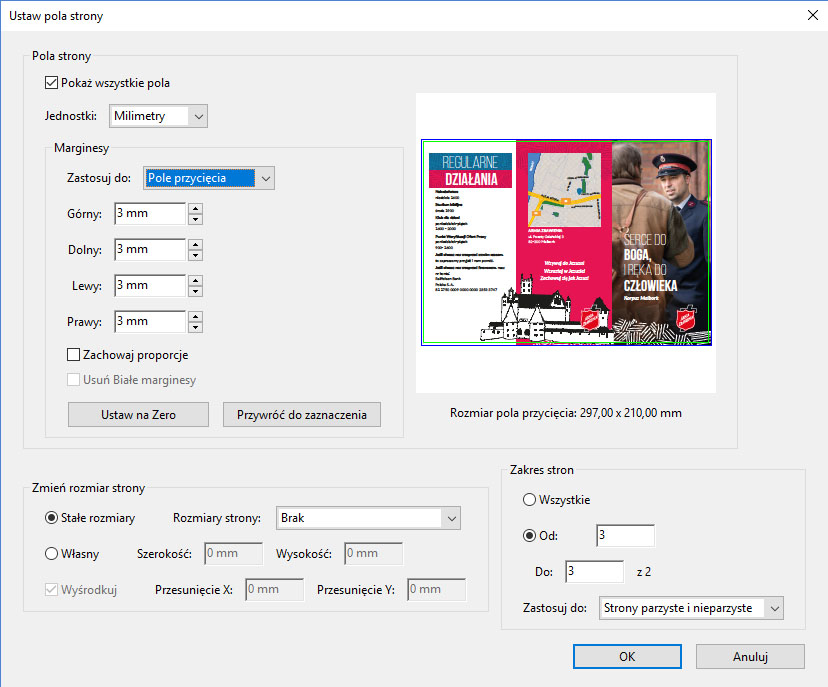Click the brochure page preview thumbnail

pyautogui.click(x=566, y=242)
